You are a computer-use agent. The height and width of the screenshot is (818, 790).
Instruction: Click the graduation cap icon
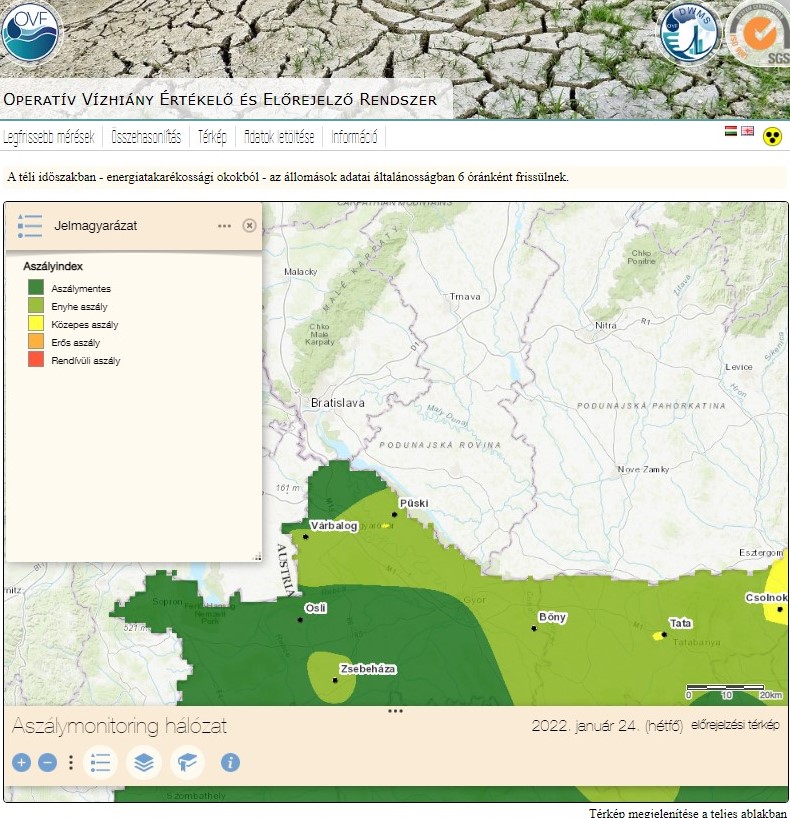(187, 763)
